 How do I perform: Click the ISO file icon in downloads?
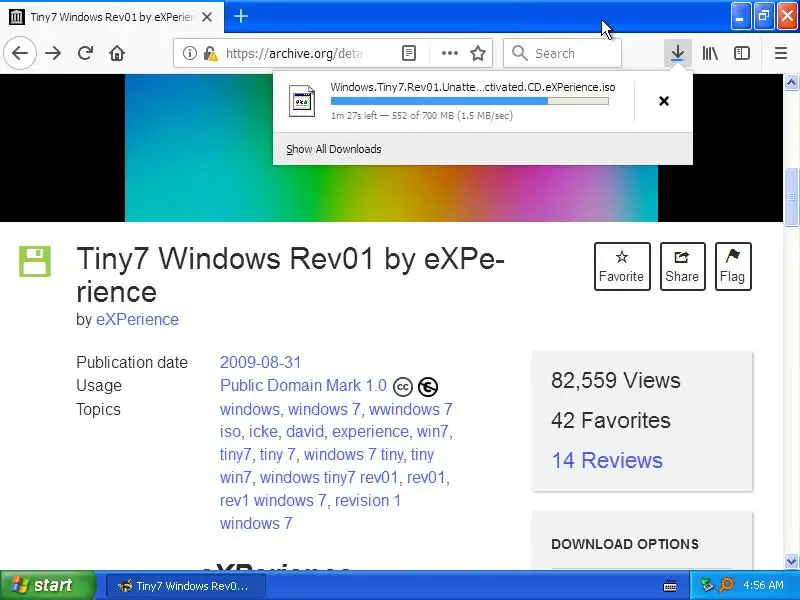click(x=302, y=101)
